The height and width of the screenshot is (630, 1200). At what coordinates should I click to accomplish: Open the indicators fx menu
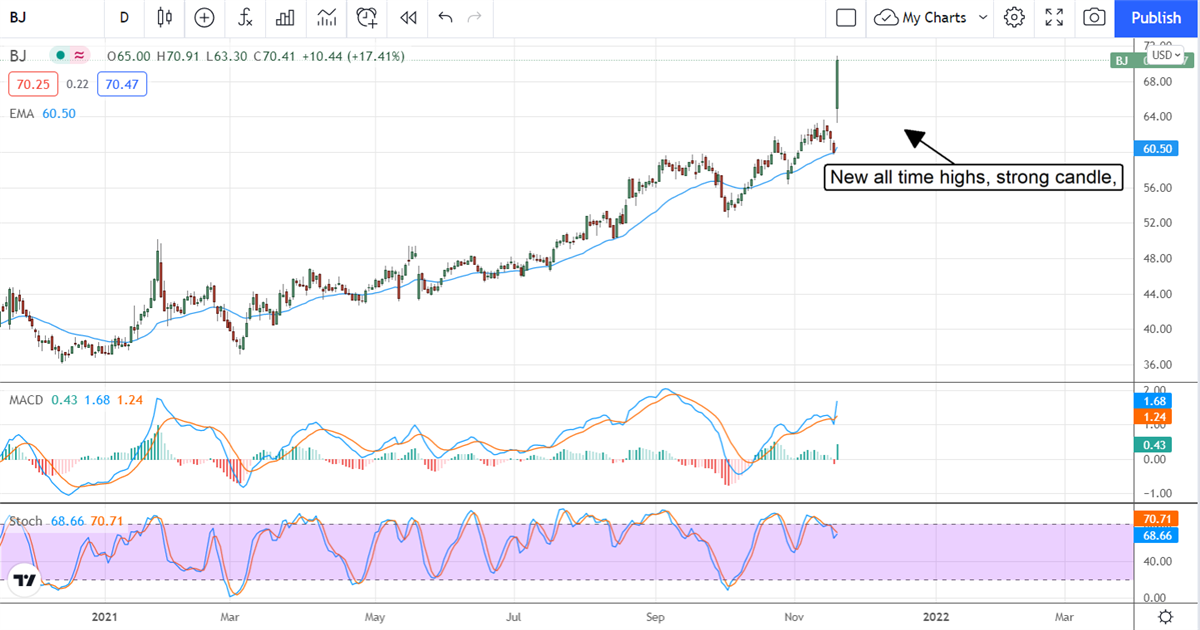pyautogui.click(x=245, y=17)
